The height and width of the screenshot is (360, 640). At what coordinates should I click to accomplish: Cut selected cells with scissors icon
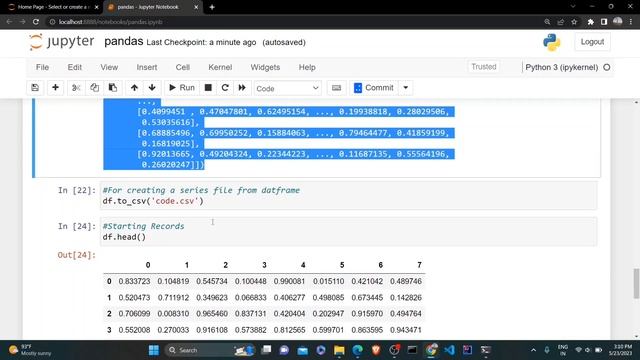76,88
